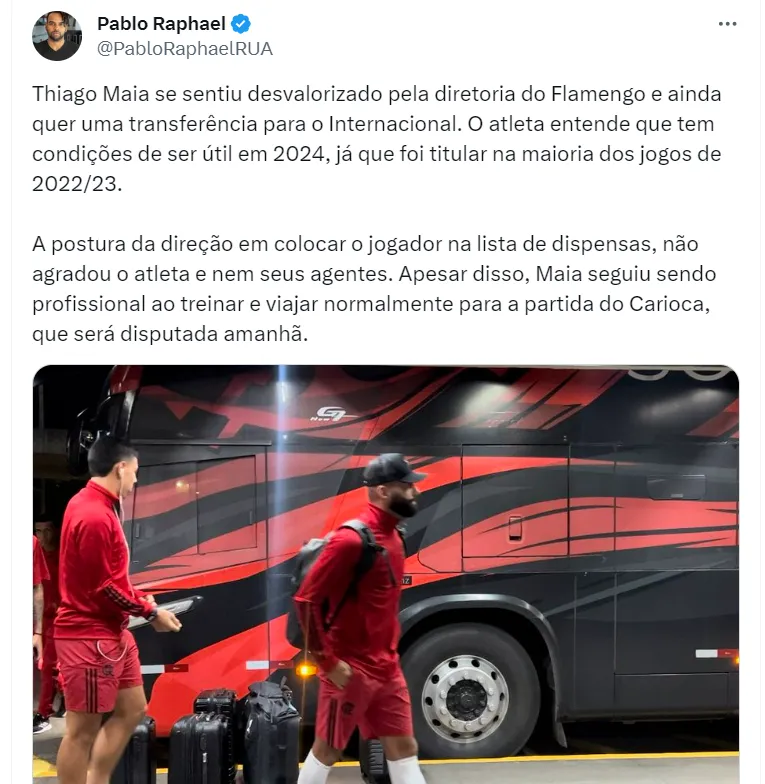765x784 pixels.
Task: Click the bus front wheel hubcap
Action: pyautogui.click(x=466, y=698)
